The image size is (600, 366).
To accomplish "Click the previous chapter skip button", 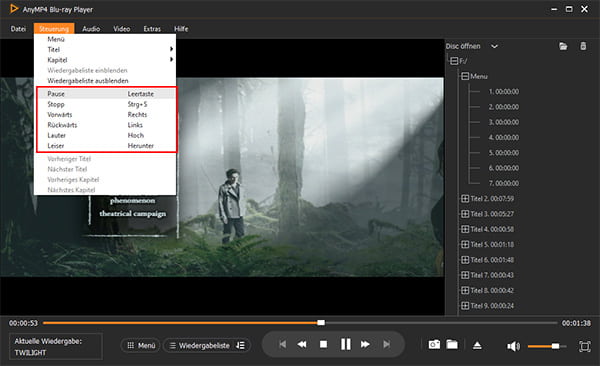I will (282, 345).
